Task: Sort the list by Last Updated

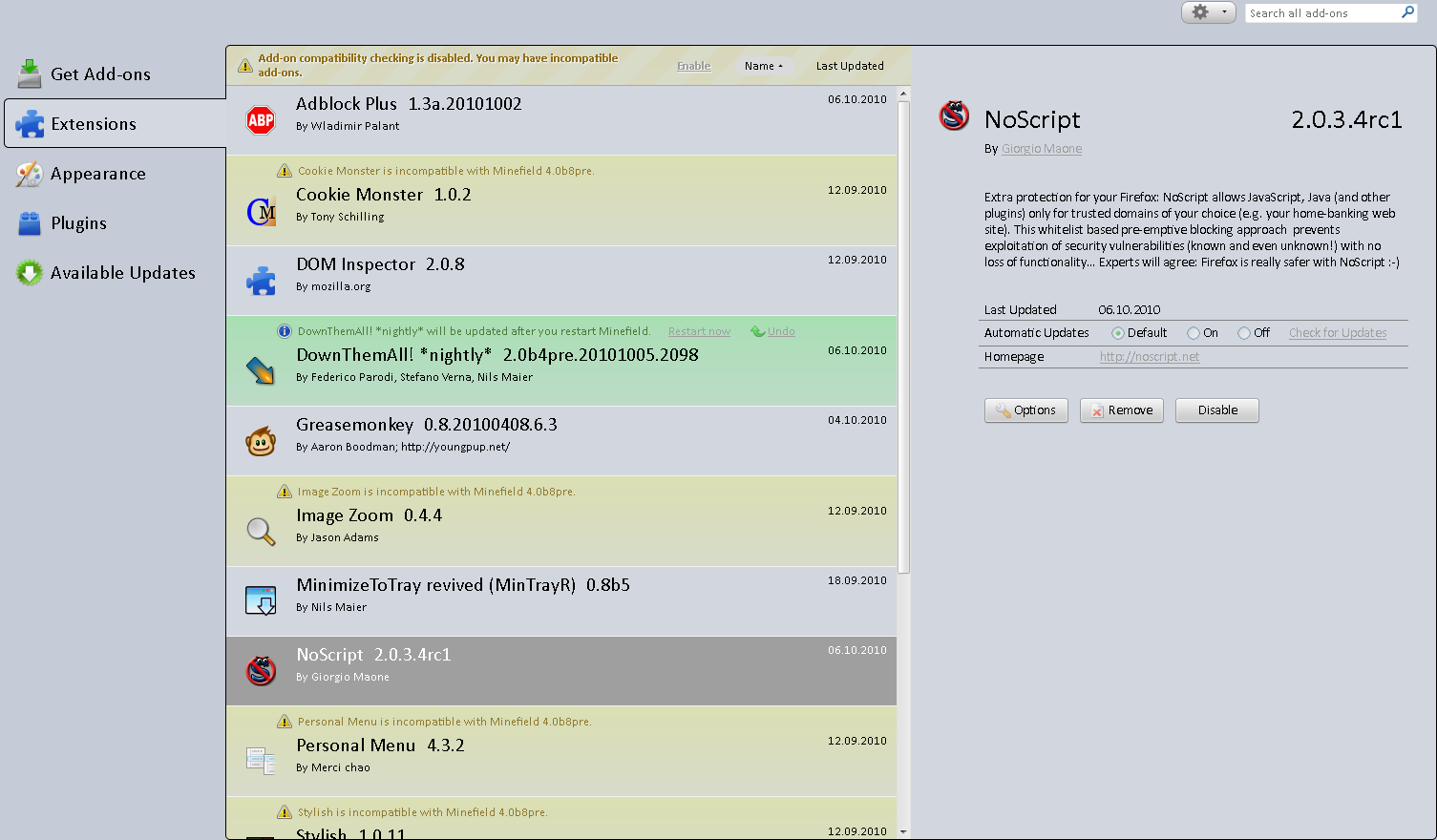Action: 850,66
